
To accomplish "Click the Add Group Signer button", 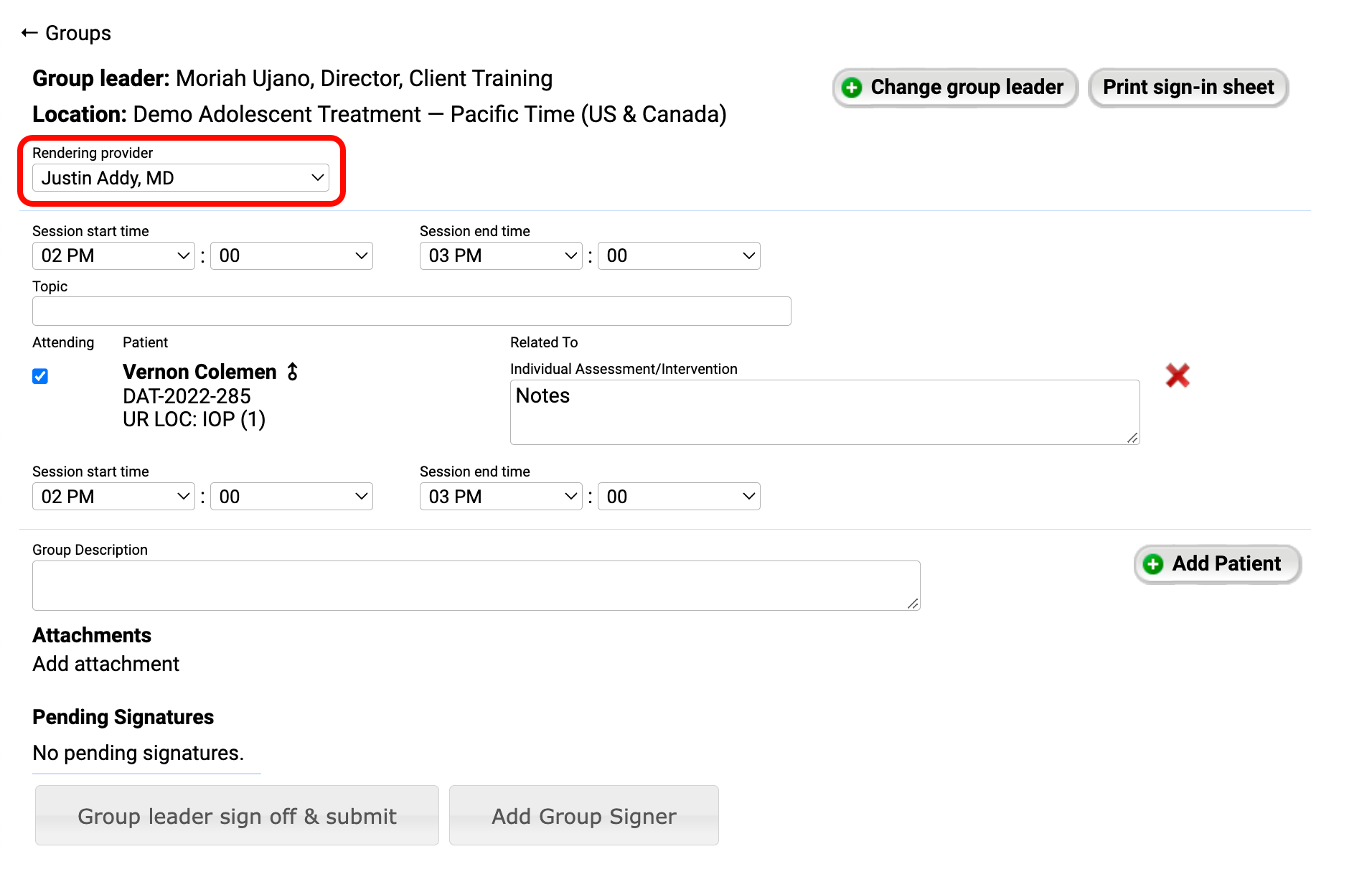I will (583, 816).
